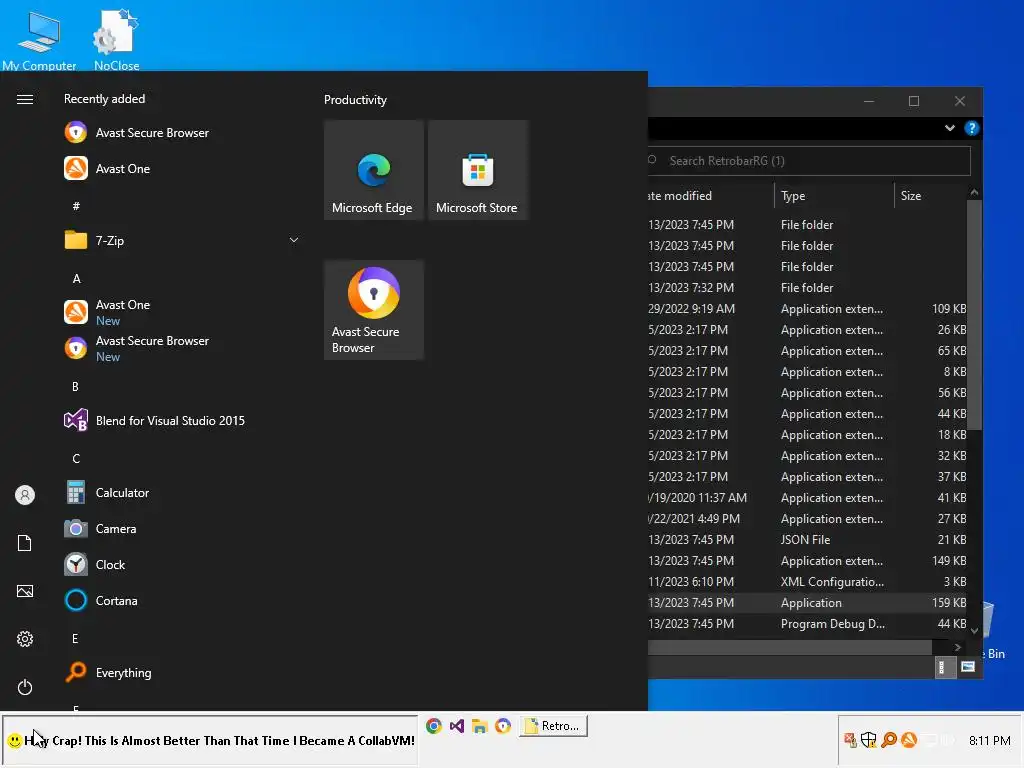Switch Explorer to large icons view

(968, 667)
